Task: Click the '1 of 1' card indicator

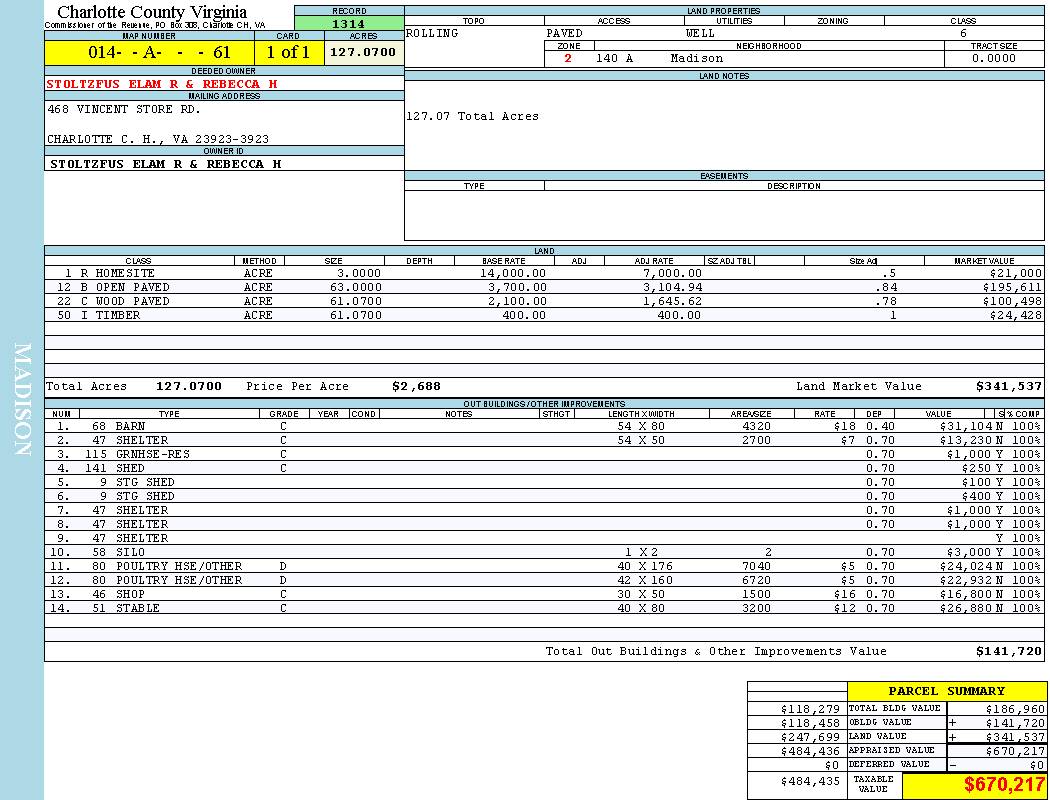Action: pos(288,53)
